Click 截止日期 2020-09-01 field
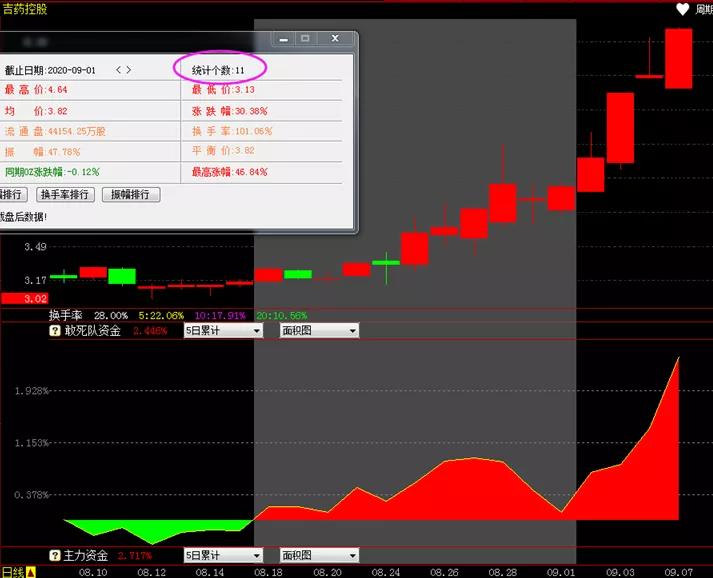The width and height of the screenshot is (713, 578). [x=50, y=70]
